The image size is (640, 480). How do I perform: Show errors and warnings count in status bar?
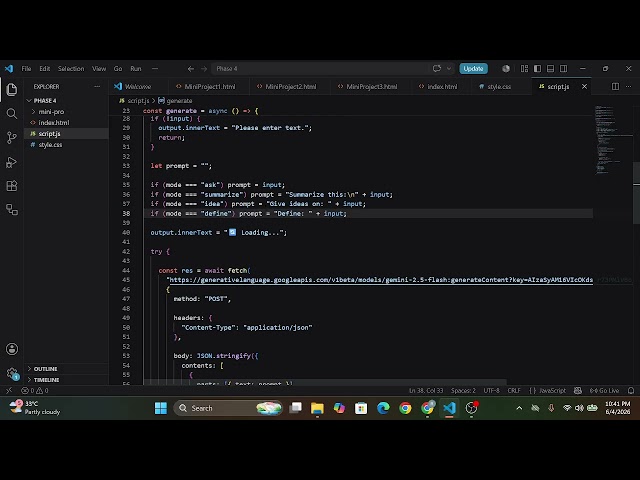click(x=35, y=391)
